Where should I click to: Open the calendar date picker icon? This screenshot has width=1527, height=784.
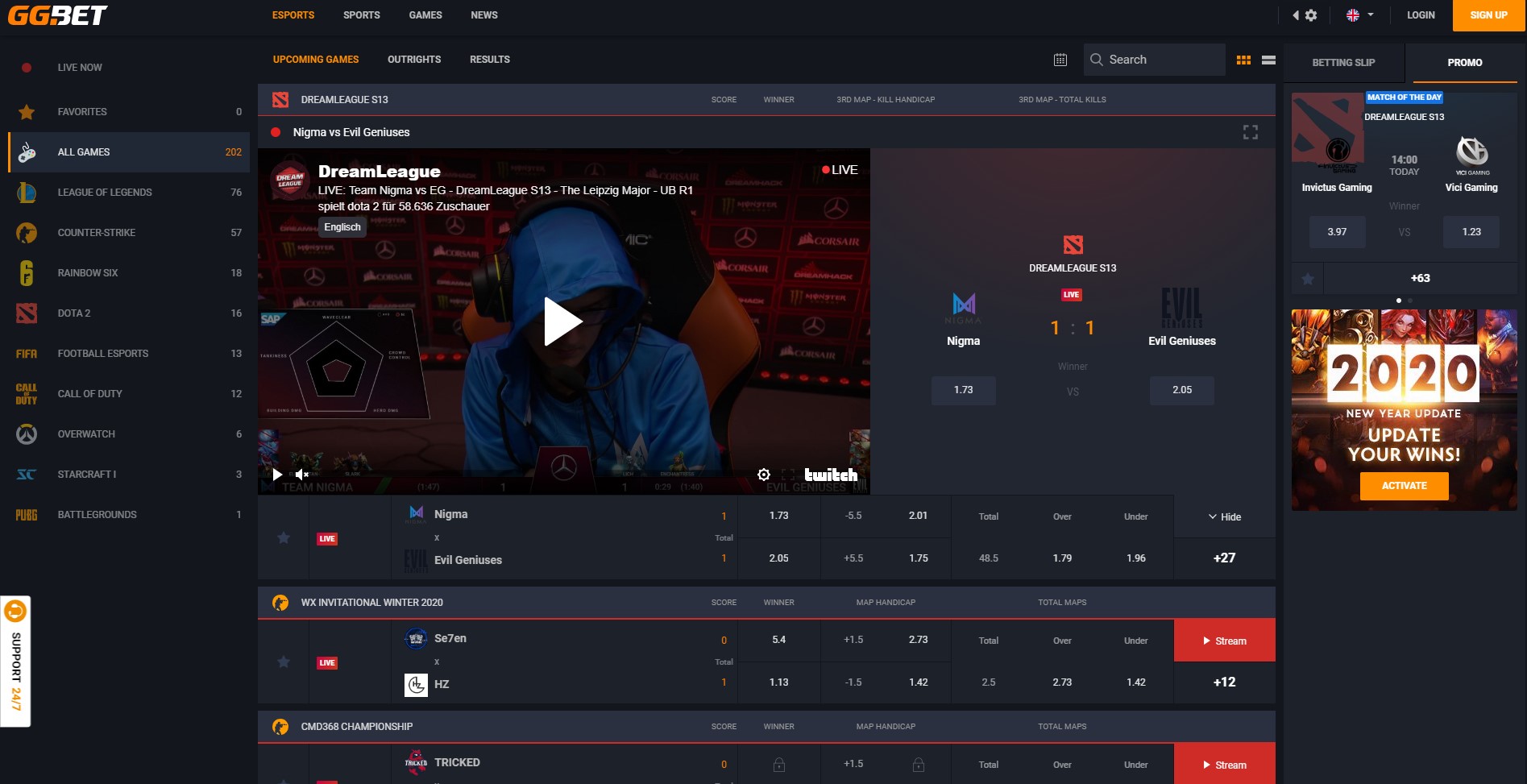(x=1060, y=60)
